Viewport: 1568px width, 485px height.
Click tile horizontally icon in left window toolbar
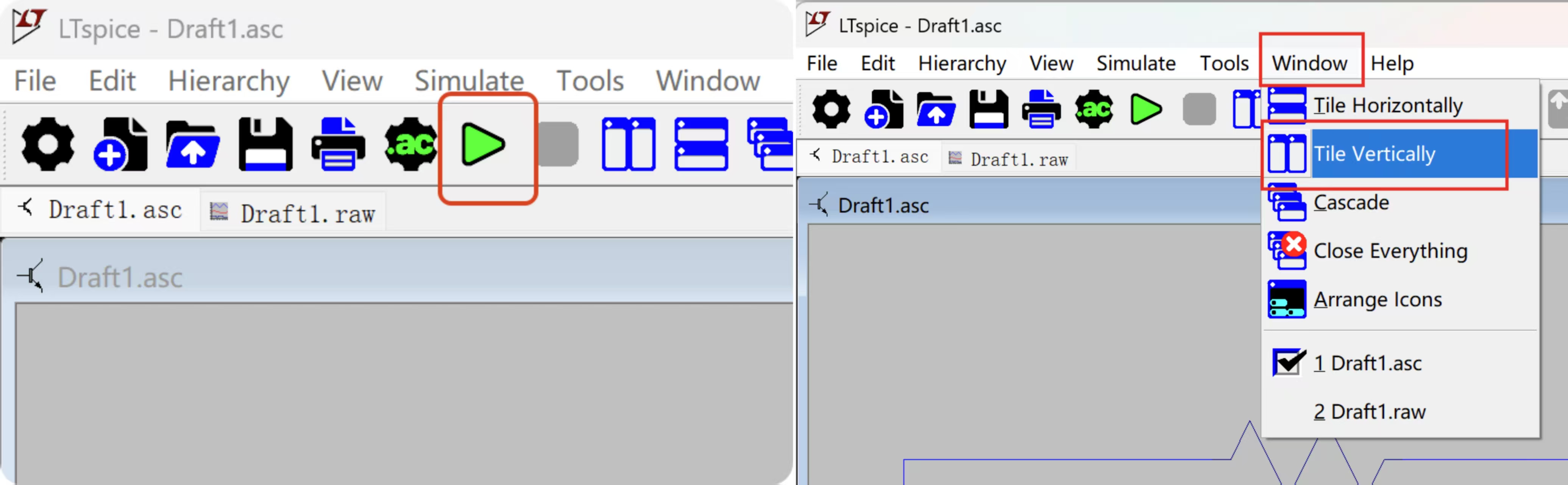[x=701, y=144]
